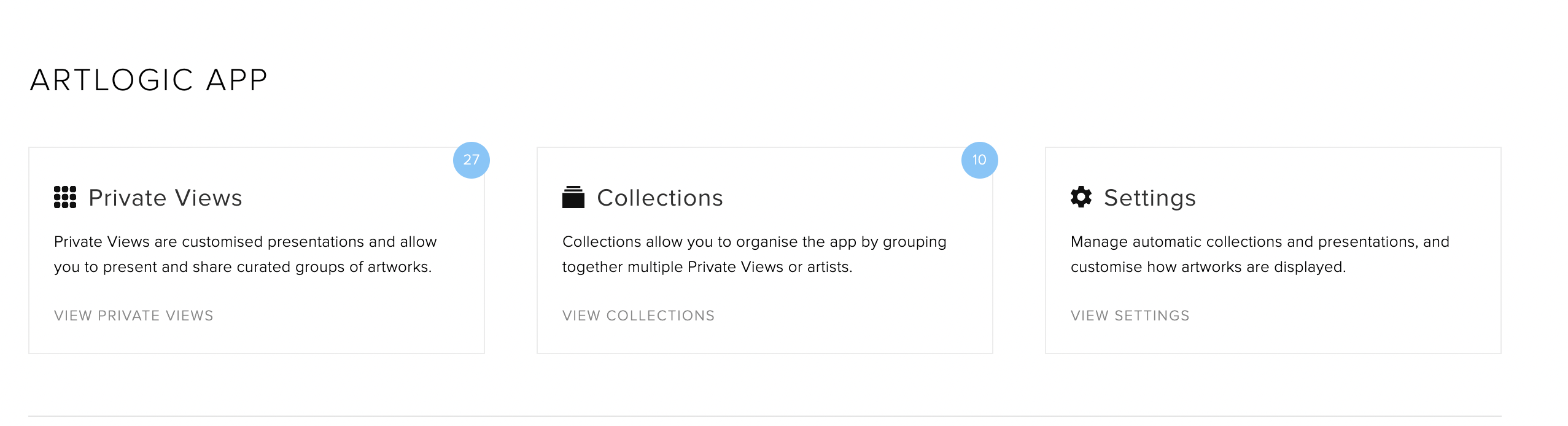Open the View Collections link
The width and height of the screenshot is (1568, 426).
pyautogui.click(x=638, y=316)
